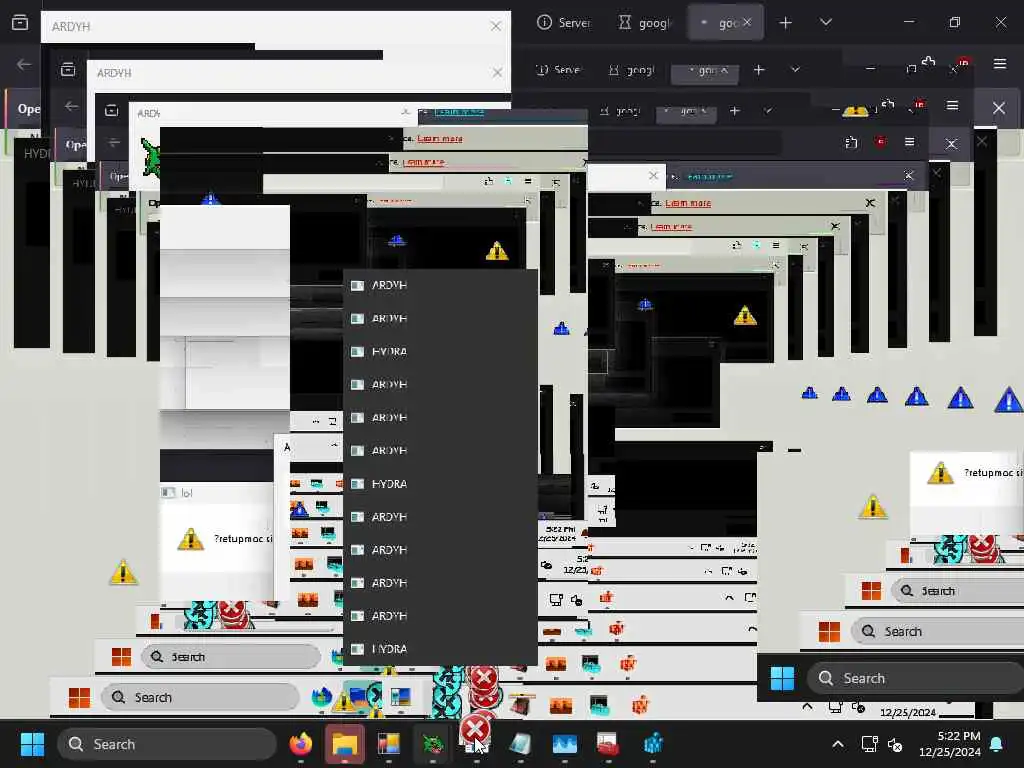Click the smallest blue triangle in the icon row
This screenshot has width=1024, height=768.
pos(810,393)
